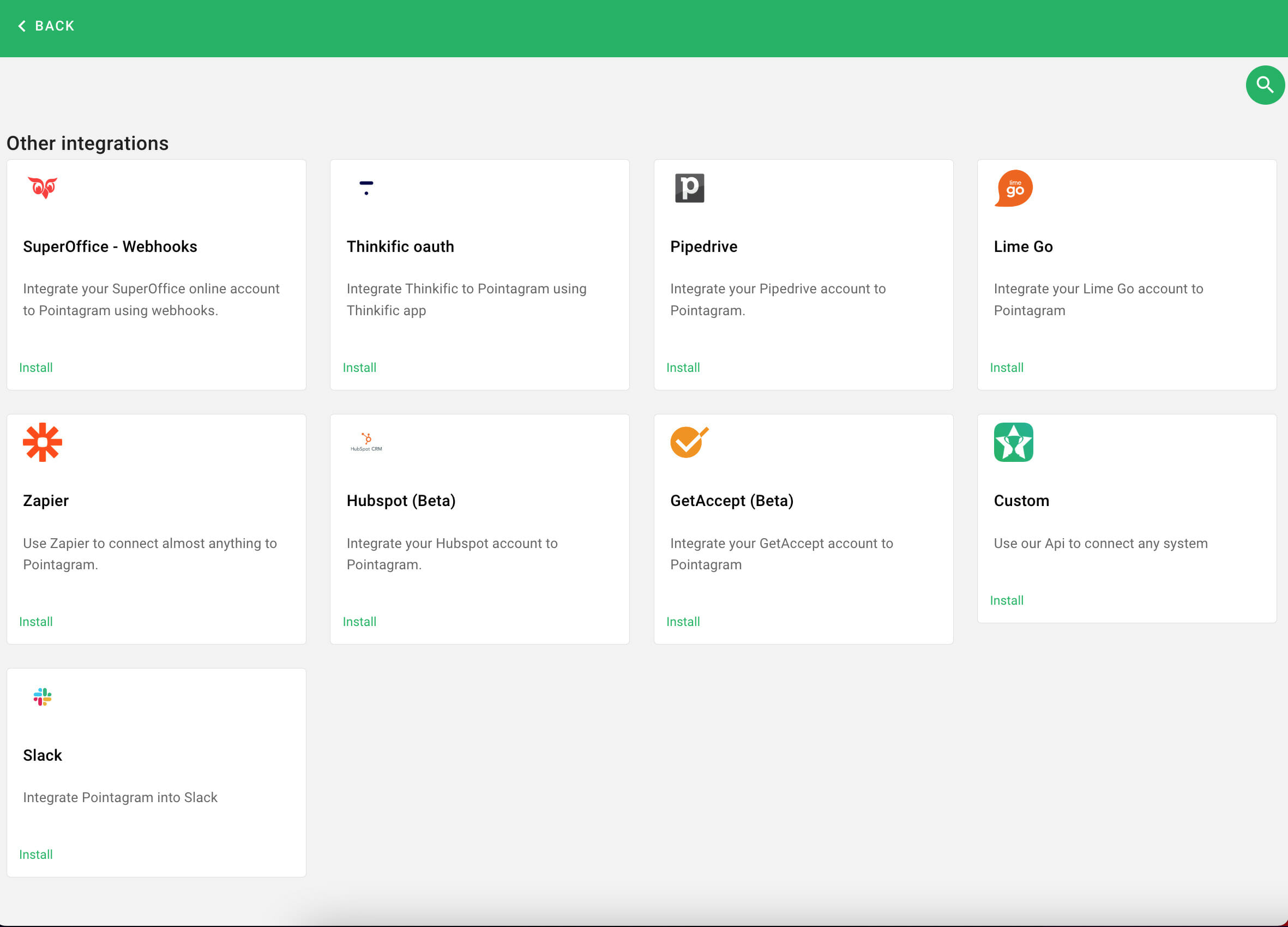Install the Slack integration
This screenshot has width=1288, height=927.
point(35,854)
